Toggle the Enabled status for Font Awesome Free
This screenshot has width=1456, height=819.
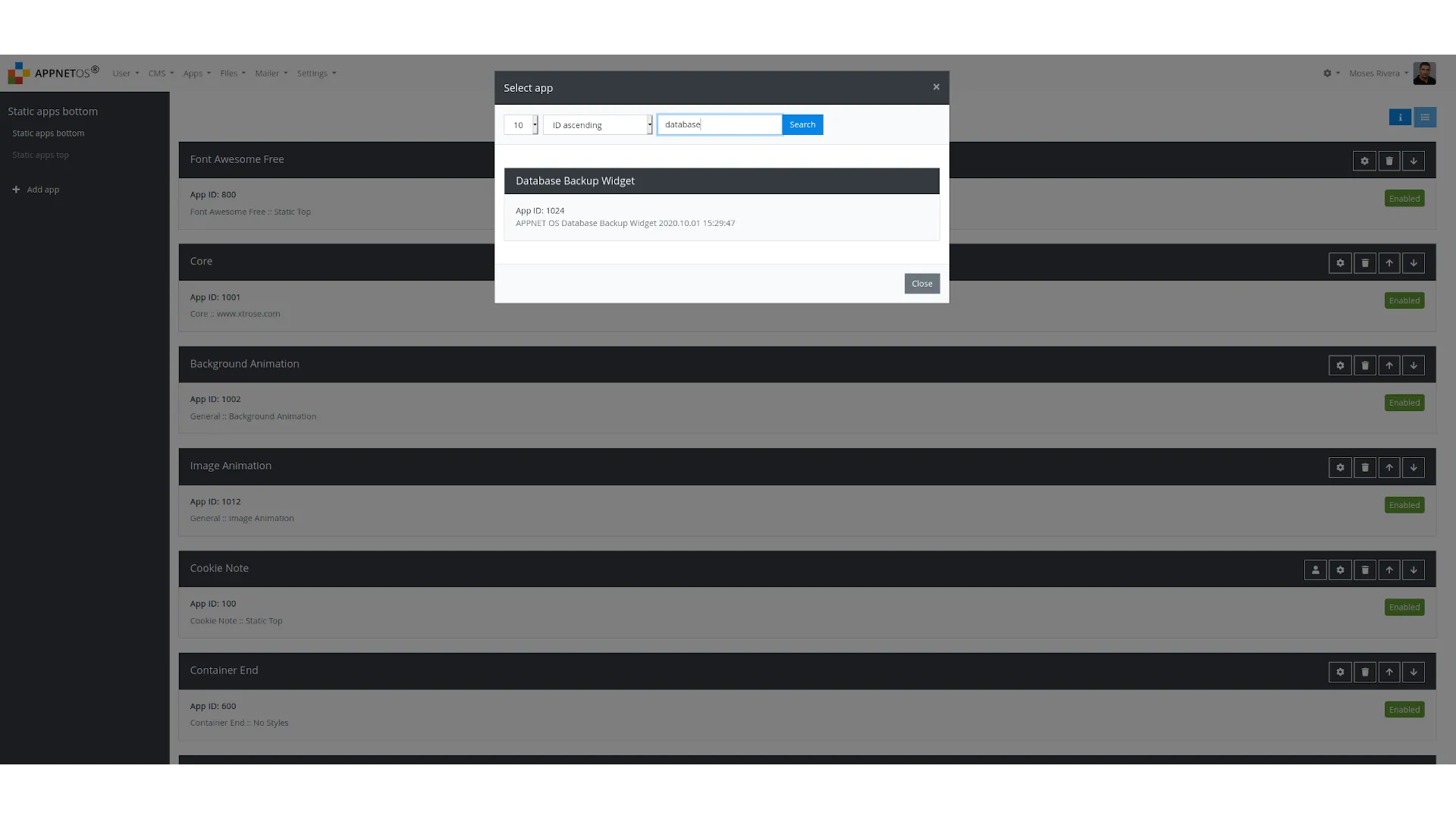[x=1405, y=198]
